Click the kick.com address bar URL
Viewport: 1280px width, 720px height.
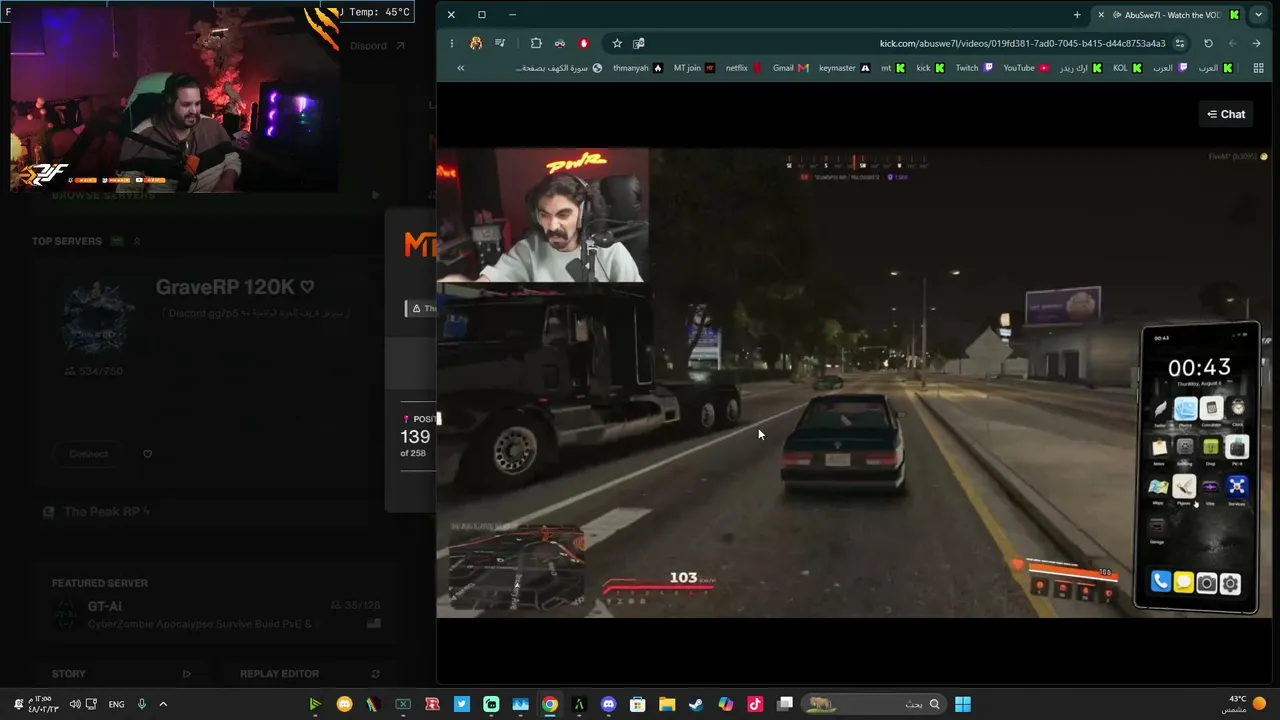coord(1022,43)
